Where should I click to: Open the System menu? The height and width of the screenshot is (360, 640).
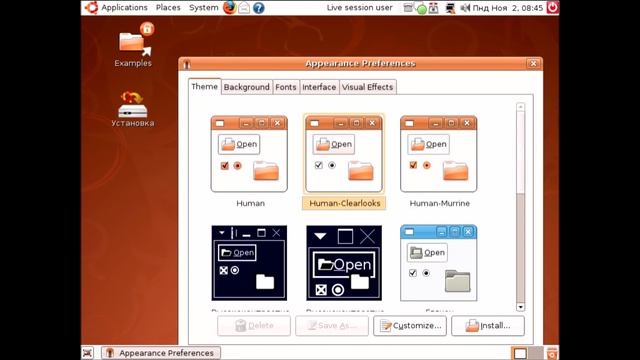(203, 7)
